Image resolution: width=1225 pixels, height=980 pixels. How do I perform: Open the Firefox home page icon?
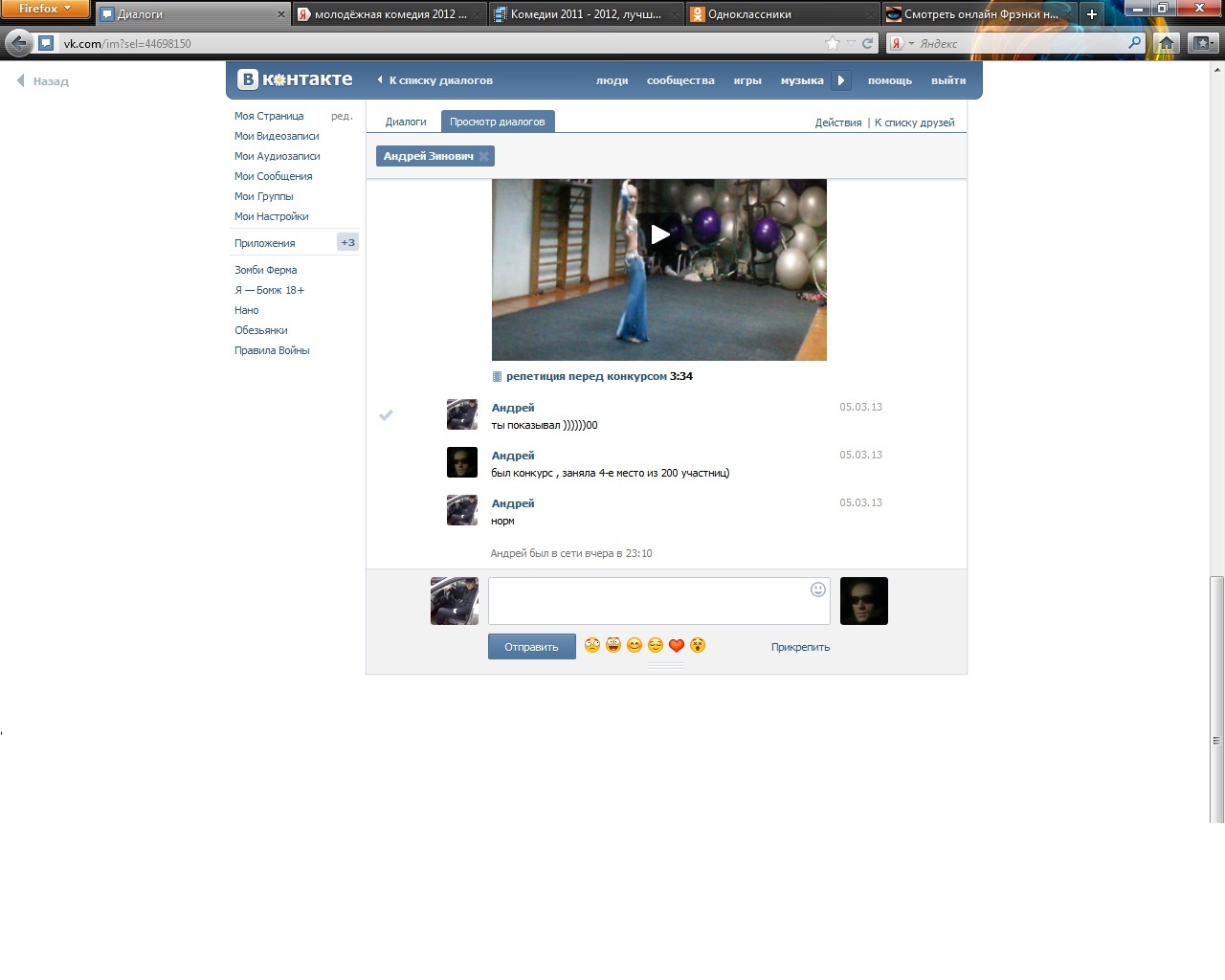click(1166, 43)
